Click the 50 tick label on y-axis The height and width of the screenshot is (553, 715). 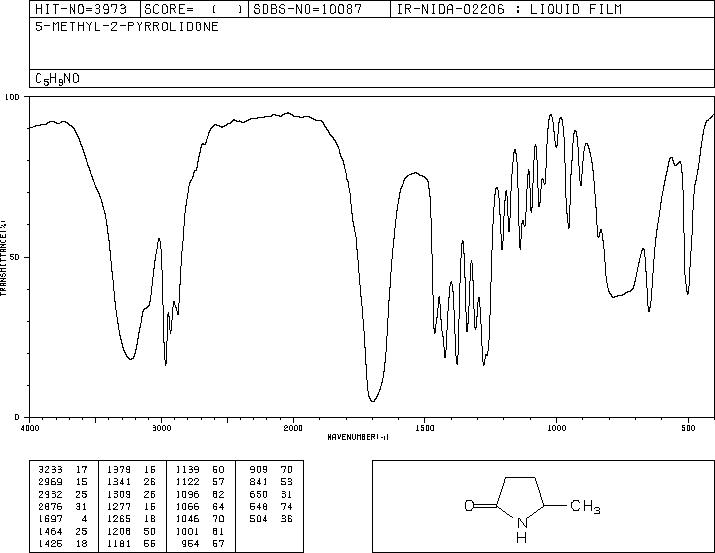point(15,257)
